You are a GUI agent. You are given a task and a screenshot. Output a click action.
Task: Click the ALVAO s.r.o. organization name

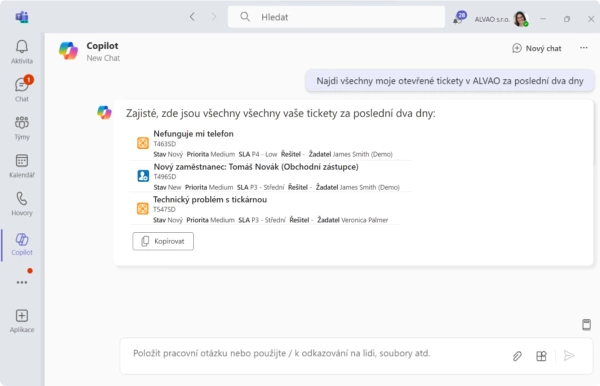[492, 19]
